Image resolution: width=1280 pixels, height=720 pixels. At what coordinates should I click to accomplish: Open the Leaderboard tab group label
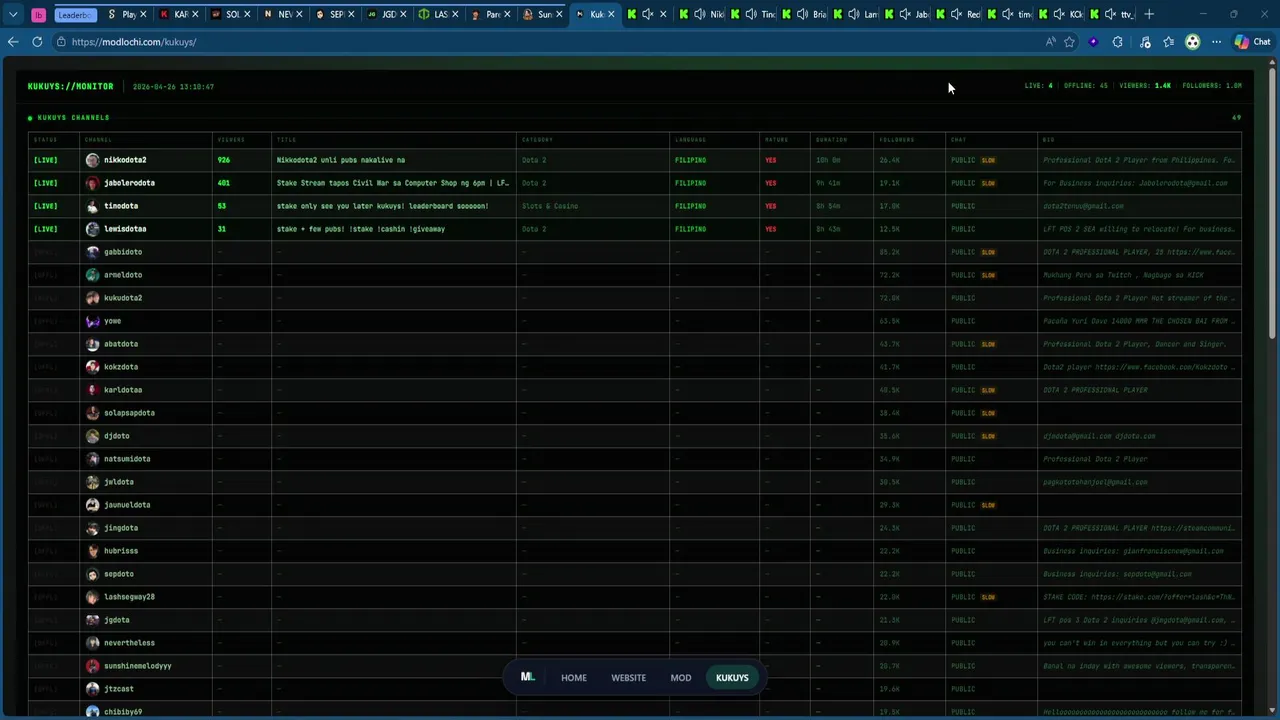75,14
